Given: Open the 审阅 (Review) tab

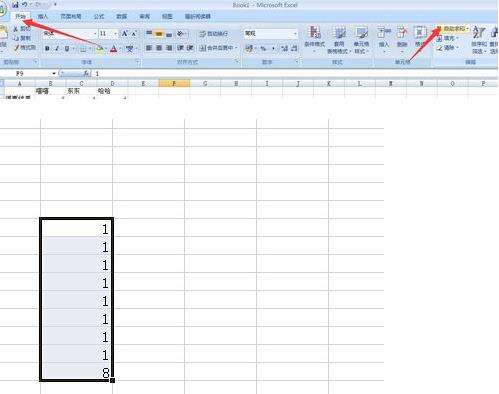Looking at the screenshot, I should coord(144,16).
